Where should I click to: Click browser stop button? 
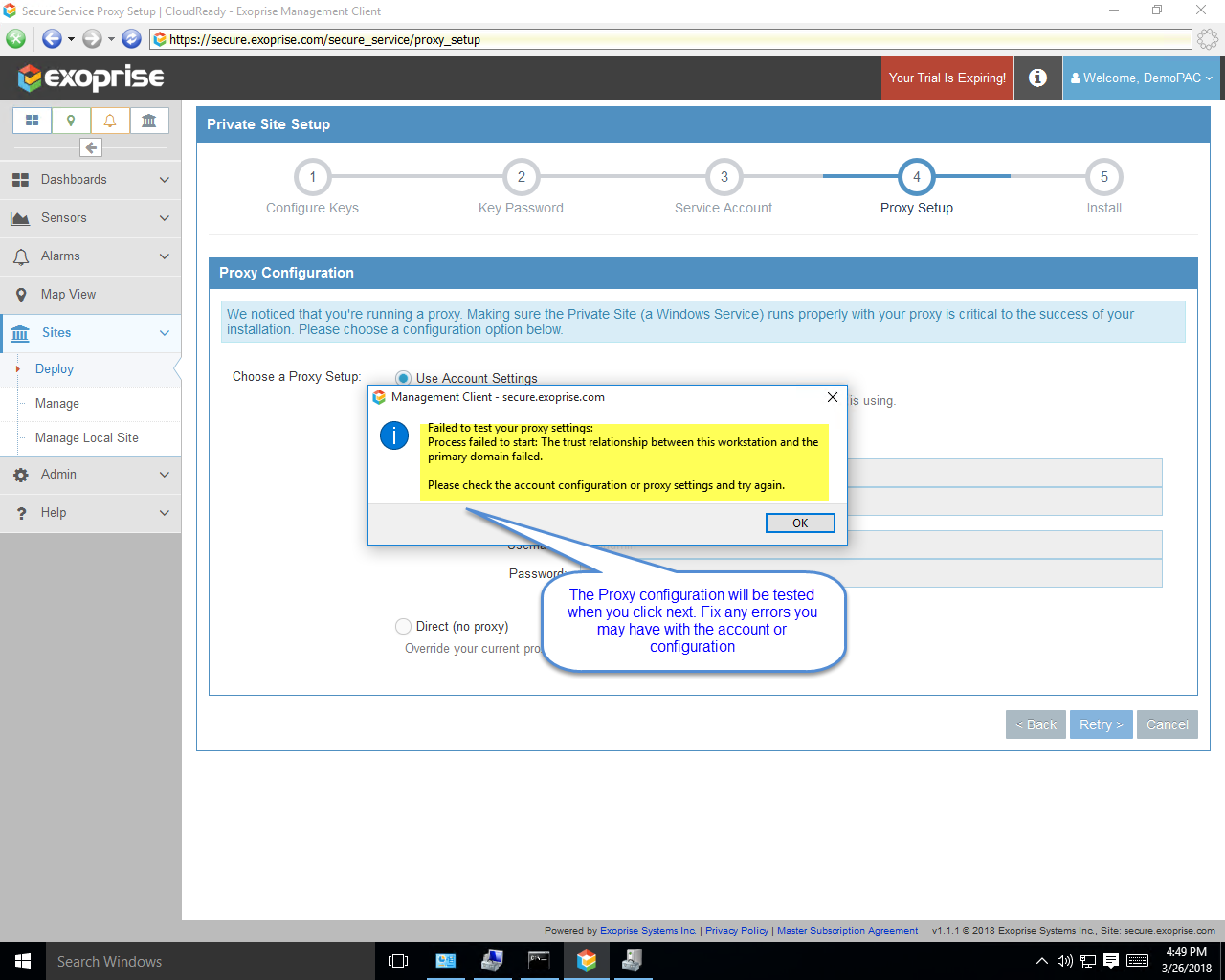pyautogui.click(x=15, y=39)
